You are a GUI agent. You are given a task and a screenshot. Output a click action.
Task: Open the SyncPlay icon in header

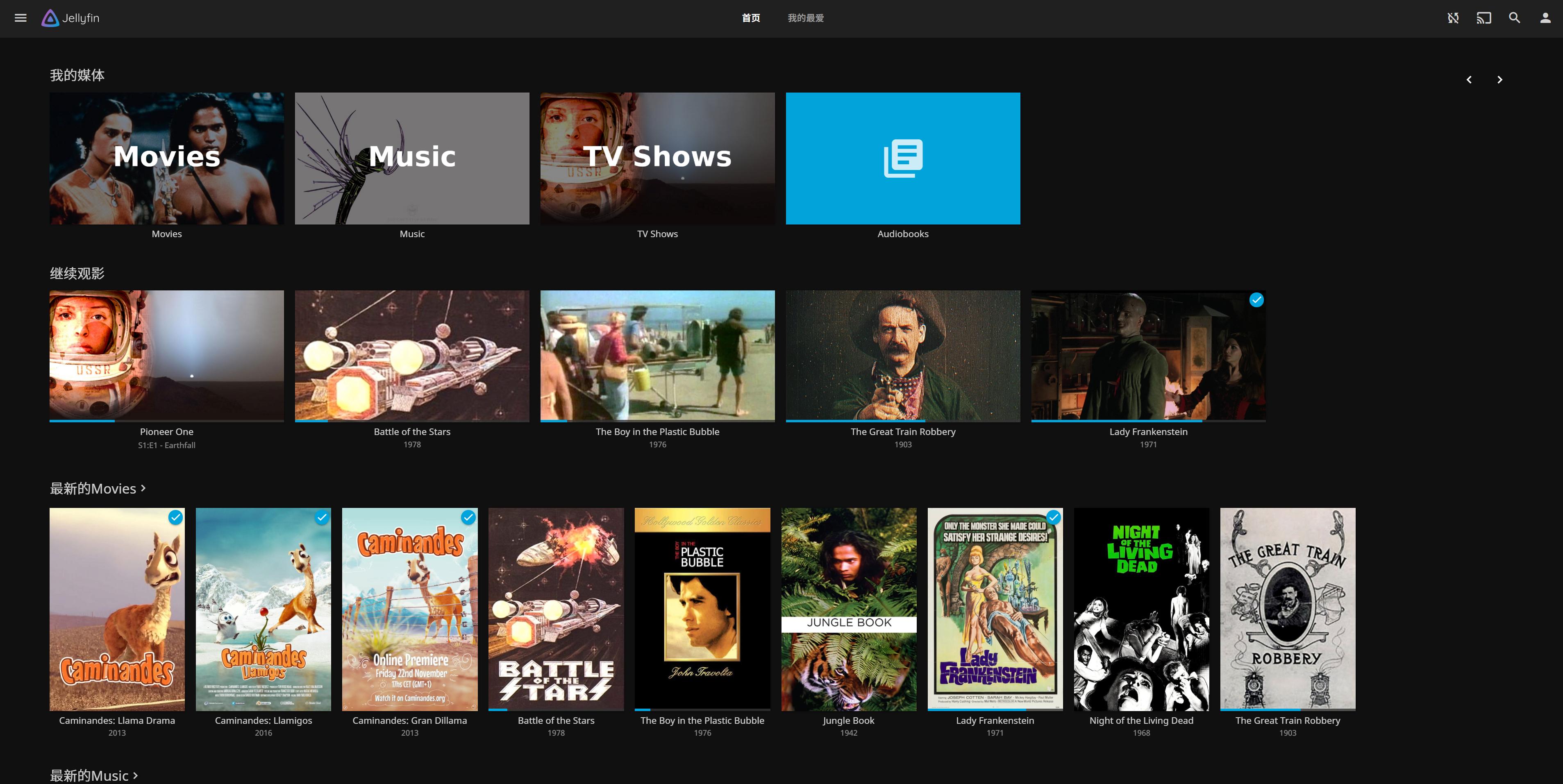point(1453,18)
